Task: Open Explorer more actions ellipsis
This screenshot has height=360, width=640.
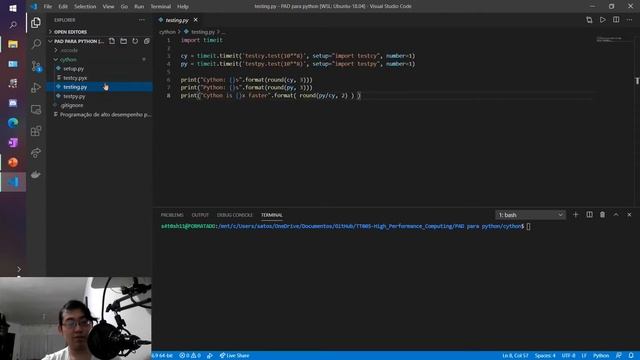Action: (x=142, y=20)
